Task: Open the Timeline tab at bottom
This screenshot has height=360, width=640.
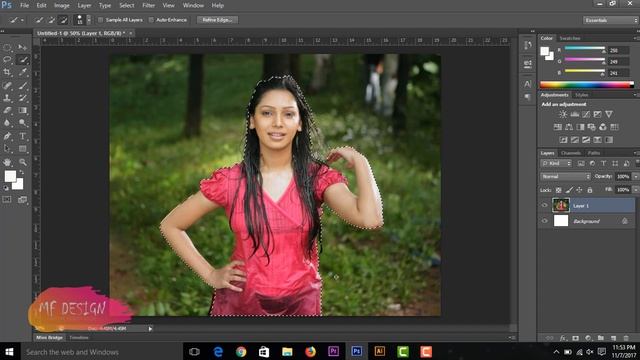Action: coord(79,338)
